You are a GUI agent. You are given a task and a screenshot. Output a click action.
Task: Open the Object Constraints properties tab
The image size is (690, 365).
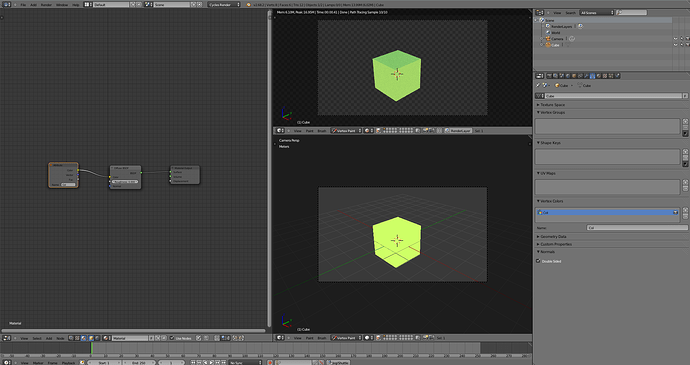580,76
